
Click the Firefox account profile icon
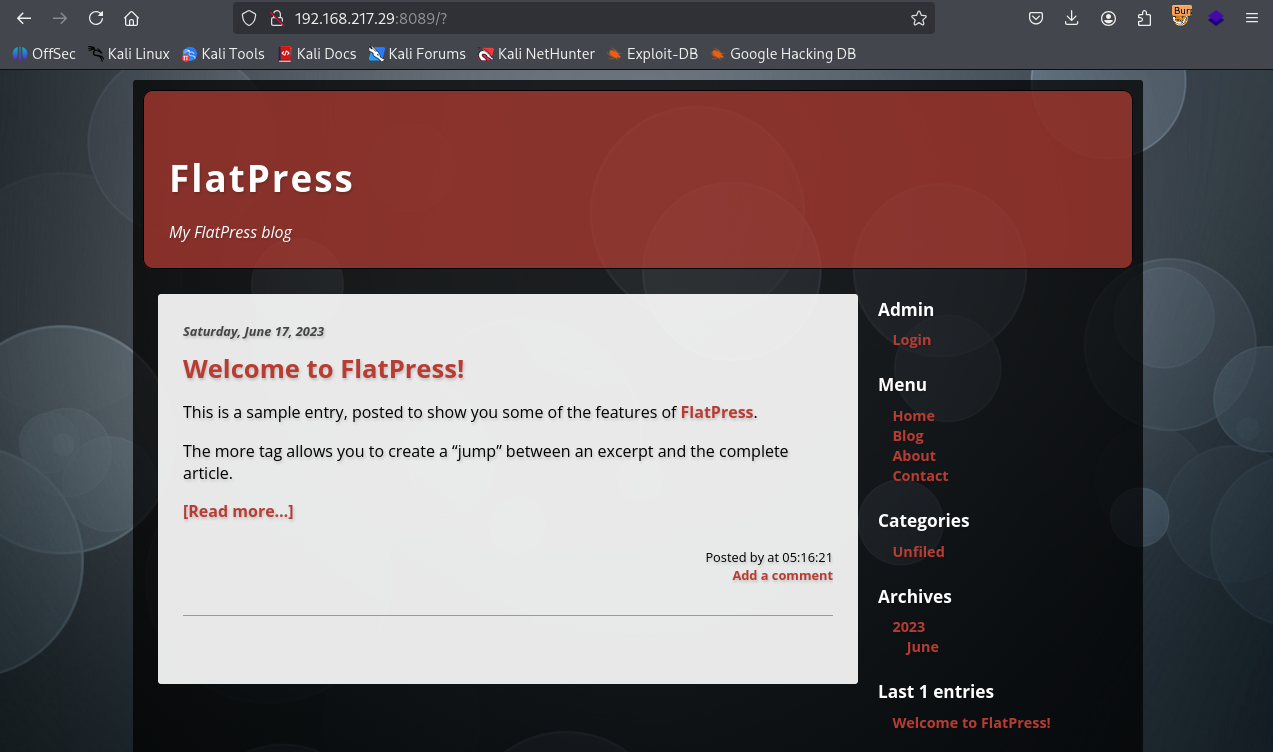click(x=1108, y=18)
